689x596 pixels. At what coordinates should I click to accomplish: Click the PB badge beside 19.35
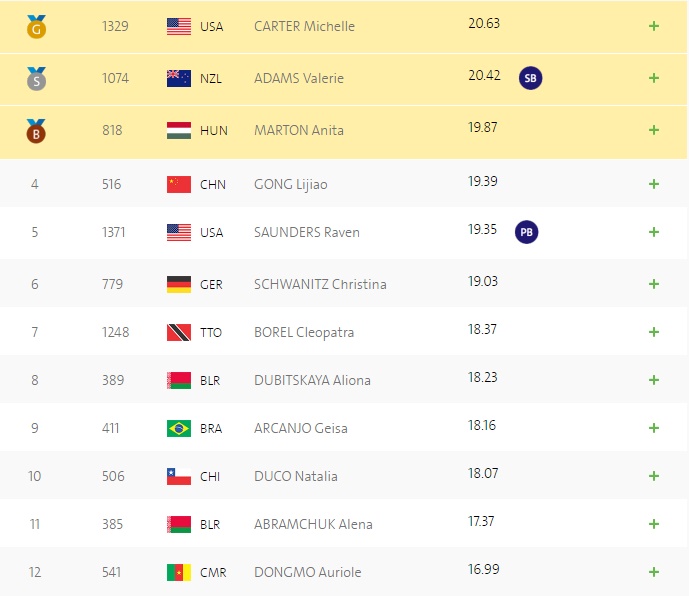(x=526, y=232)
